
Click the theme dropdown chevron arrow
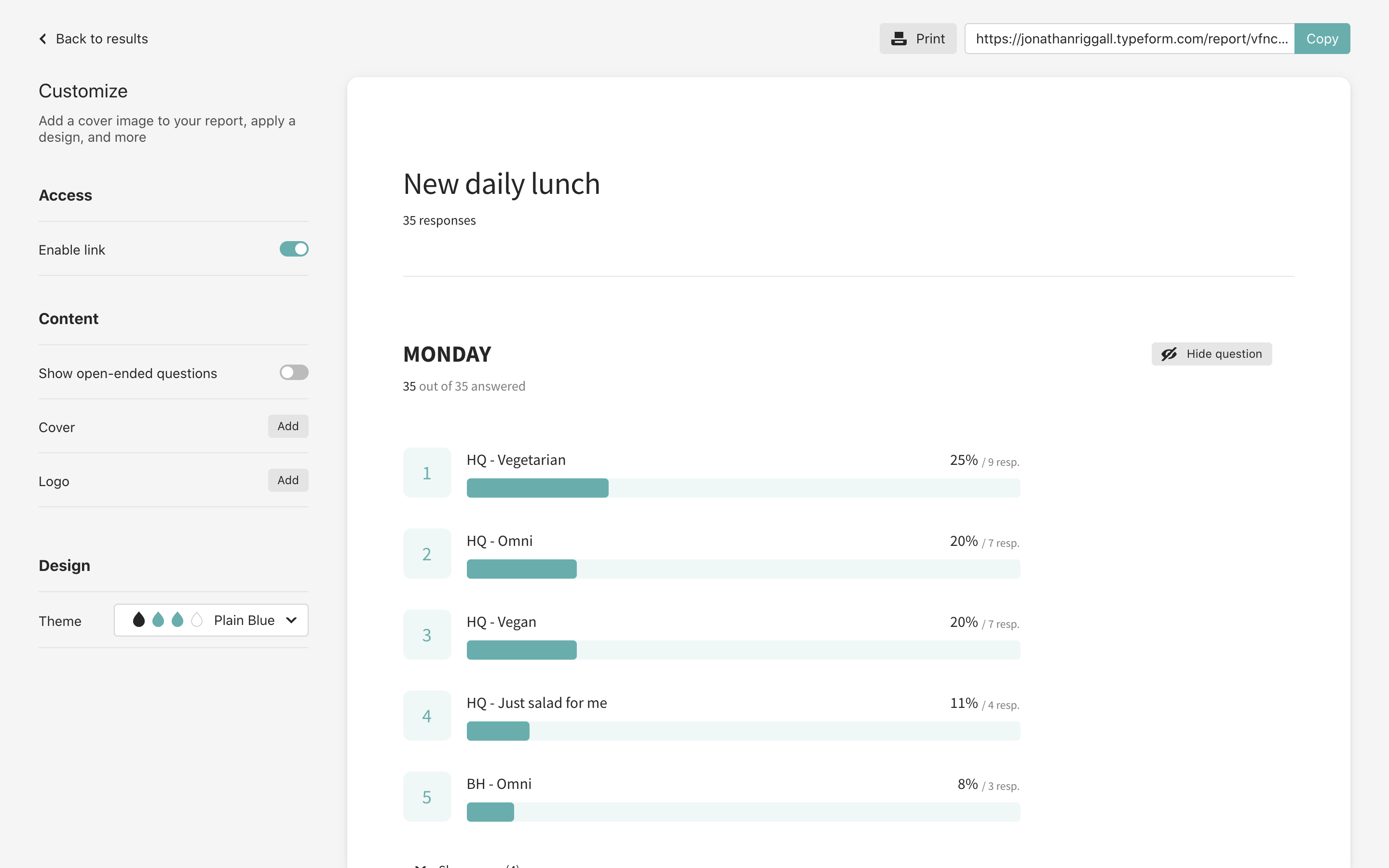(x=292, y=620)
